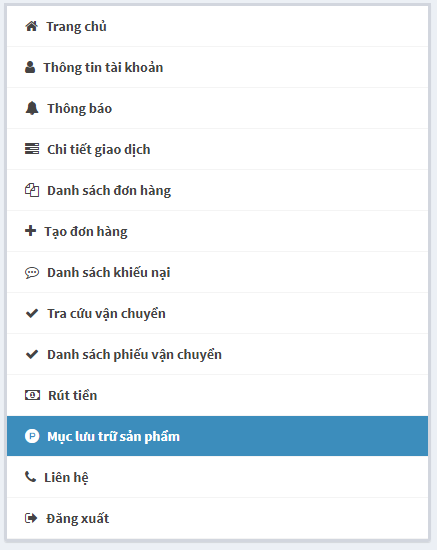Click Đăng xuất to log out
The width and height of the screenshot is (437, 550).
click(217, 518)
